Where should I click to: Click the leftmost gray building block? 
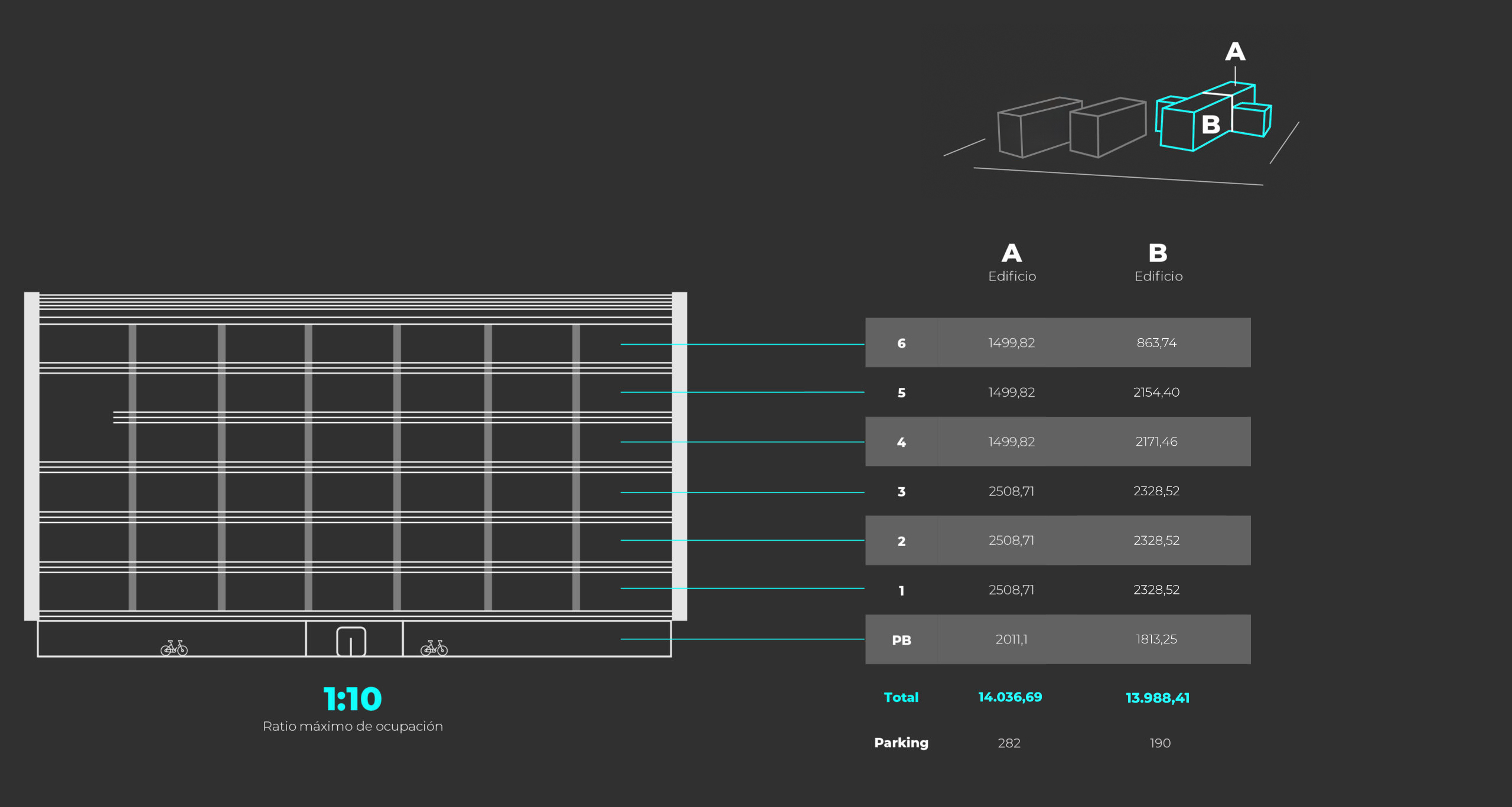(1038, 129)
